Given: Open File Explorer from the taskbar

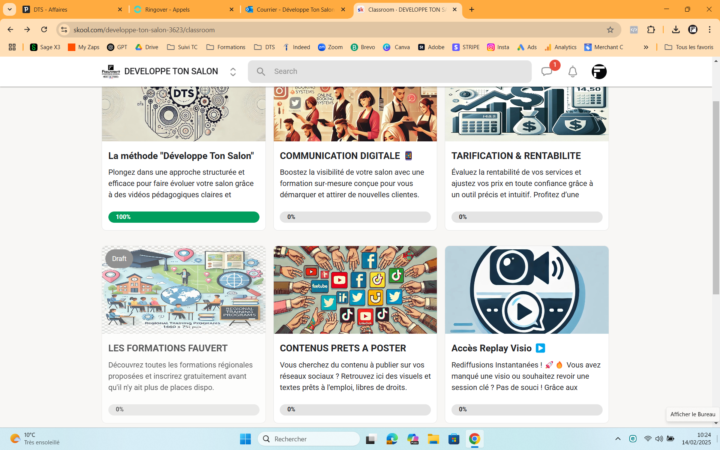Looking at the screenshot, I should pyautogui.click(x=433, y=439).
